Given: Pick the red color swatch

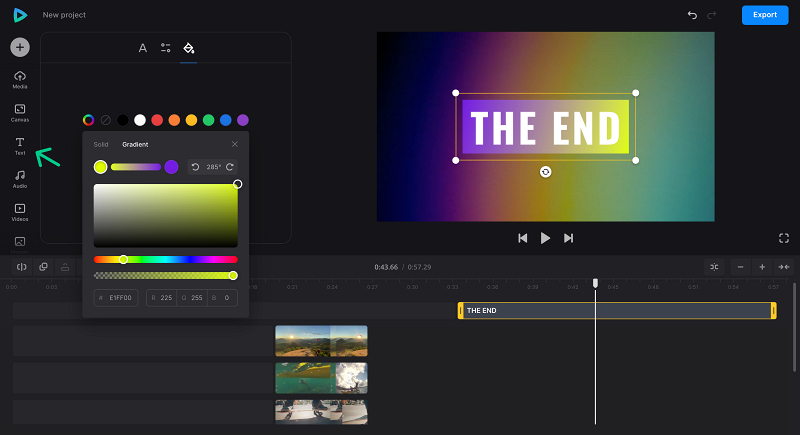Looking at the screenshot, I should point(157,120).
